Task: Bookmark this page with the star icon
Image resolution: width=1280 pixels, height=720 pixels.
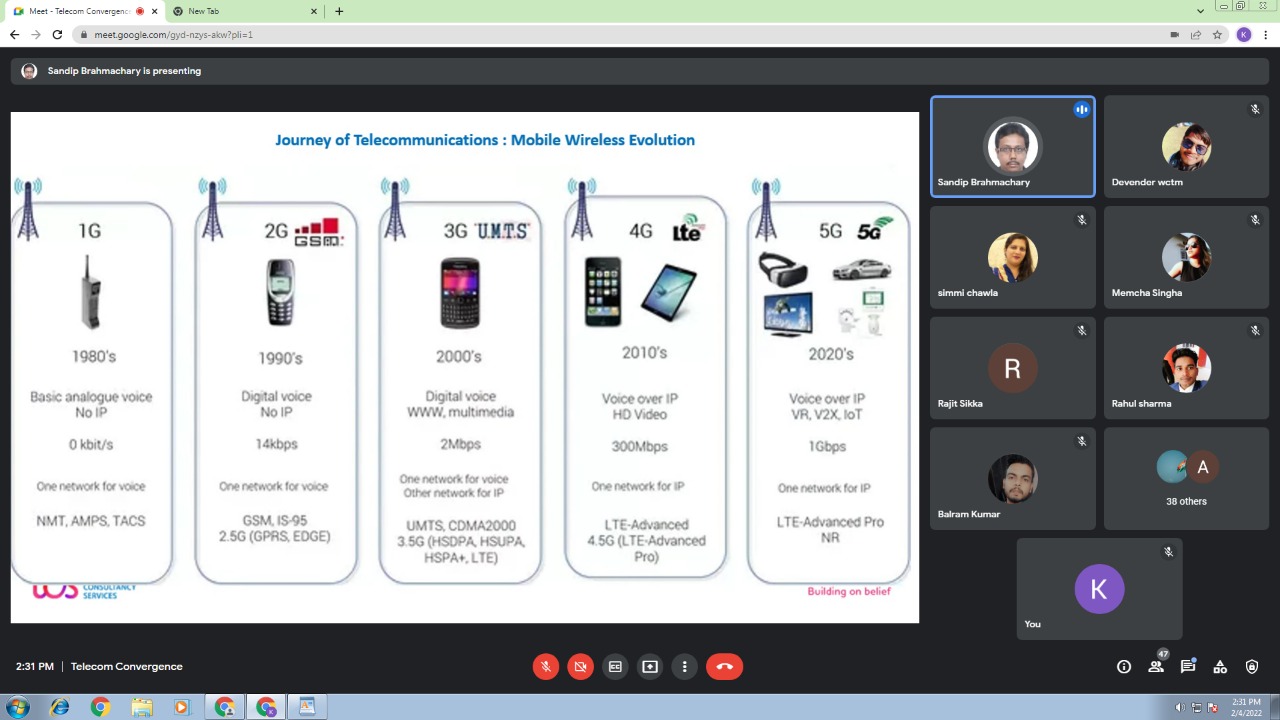Action: (1217, 34)
